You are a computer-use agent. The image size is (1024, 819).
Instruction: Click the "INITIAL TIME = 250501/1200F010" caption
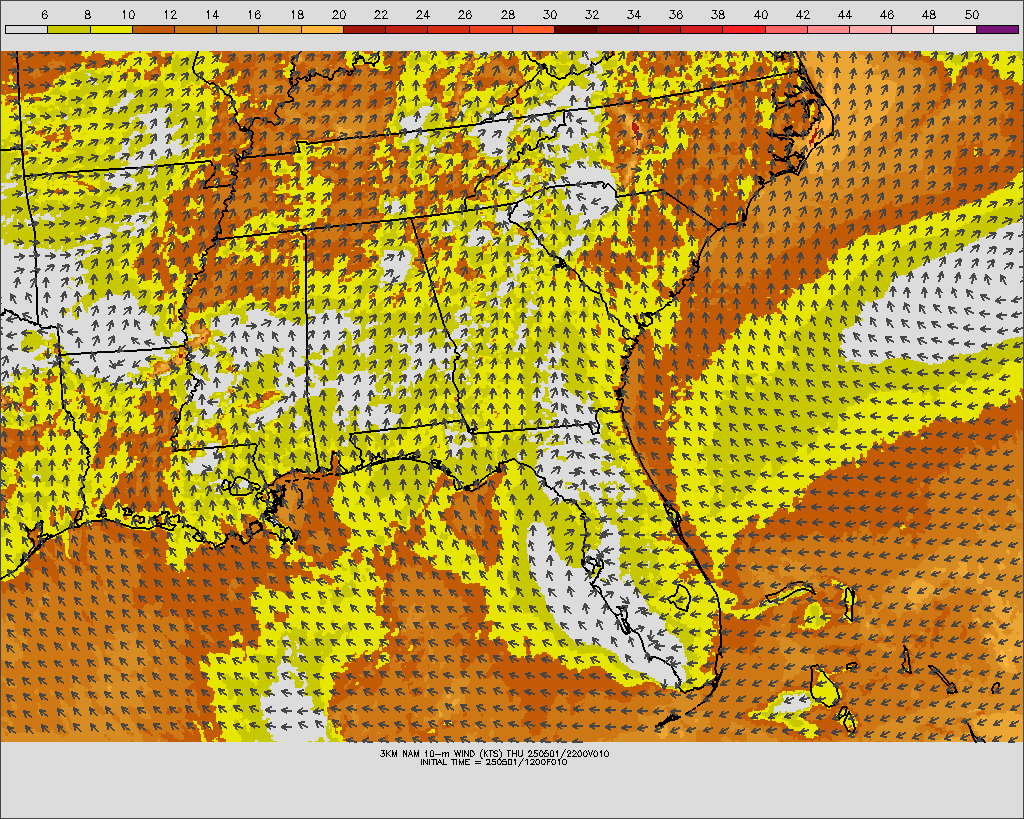[494, 762]
